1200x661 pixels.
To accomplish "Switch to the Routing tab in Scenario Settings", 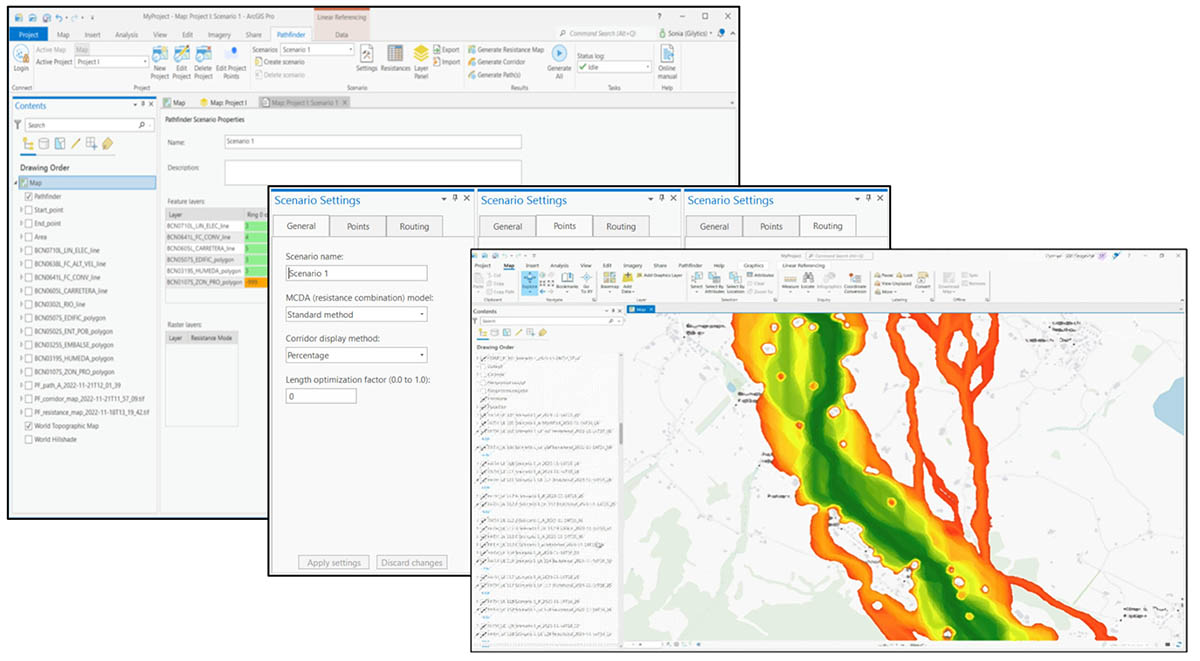I will pos(415,227).
